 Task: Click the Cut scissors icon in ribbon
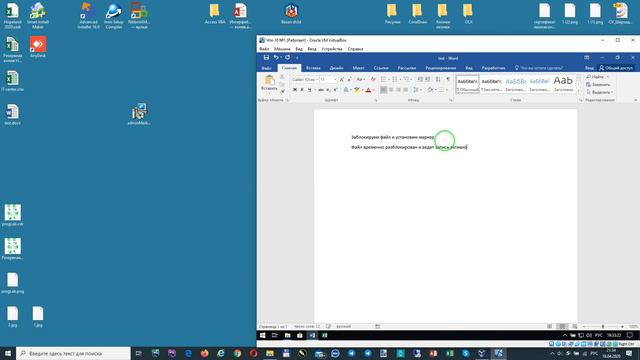pyautogui.click(x=282, y=77)
